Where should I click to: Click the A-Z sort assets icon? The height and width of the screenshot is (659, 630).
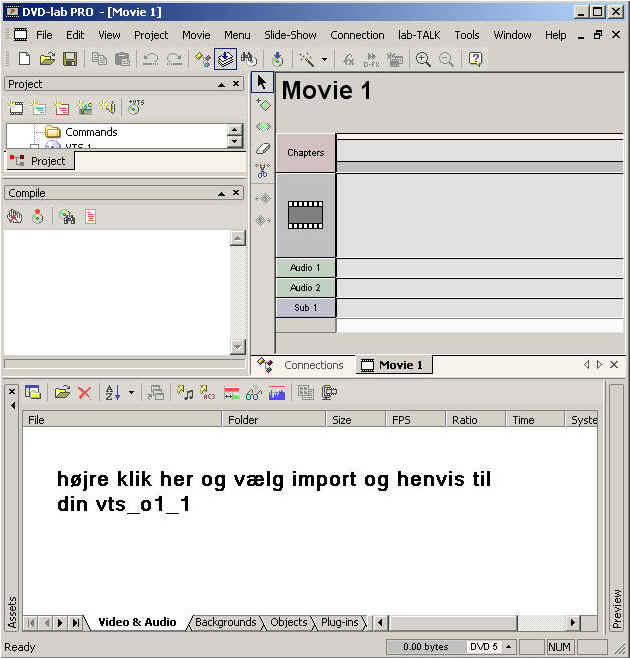click(112, 393)
